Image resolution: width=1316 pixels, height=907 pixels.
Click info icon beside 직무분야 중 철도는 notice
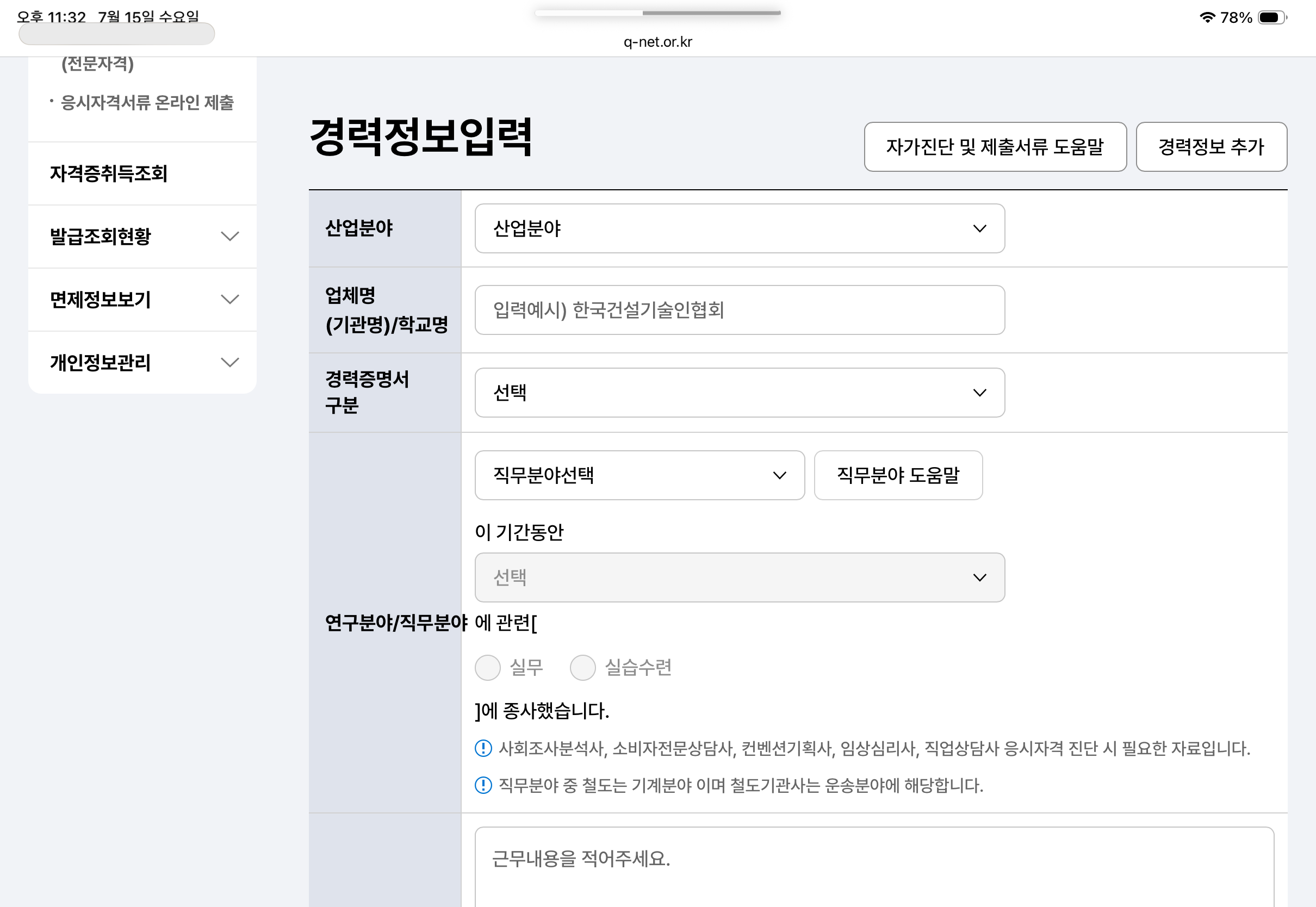click(x=483, y=785)
